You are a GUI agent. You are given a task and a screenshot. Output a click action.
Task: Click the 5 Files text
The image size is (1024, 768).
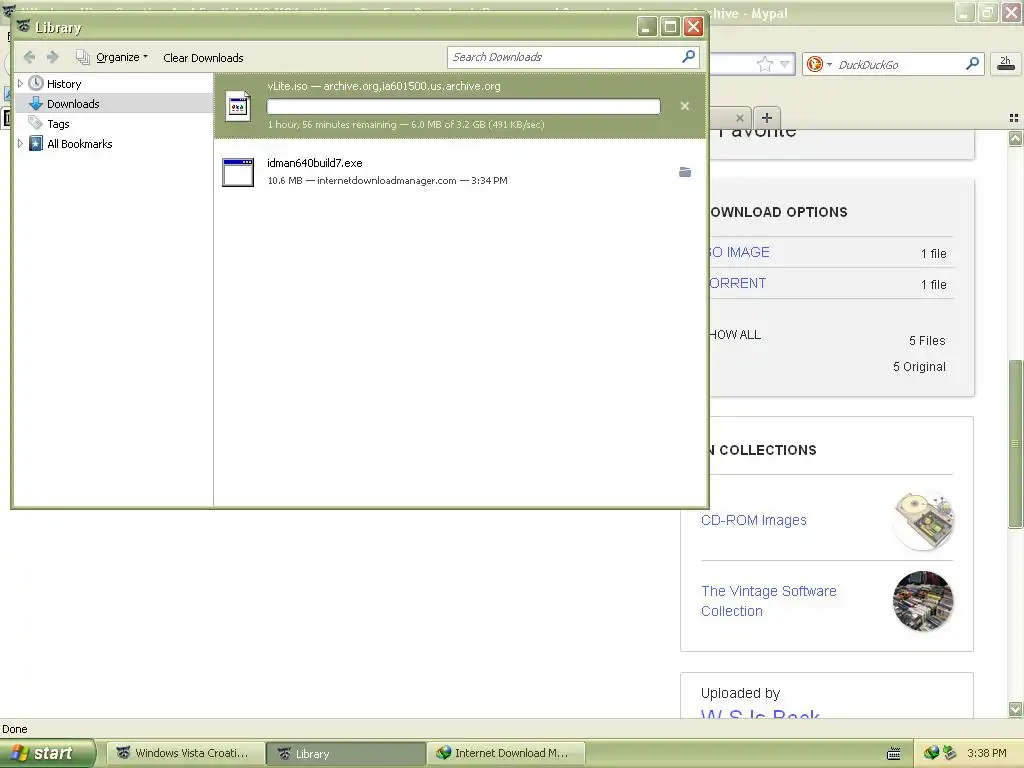927,340
